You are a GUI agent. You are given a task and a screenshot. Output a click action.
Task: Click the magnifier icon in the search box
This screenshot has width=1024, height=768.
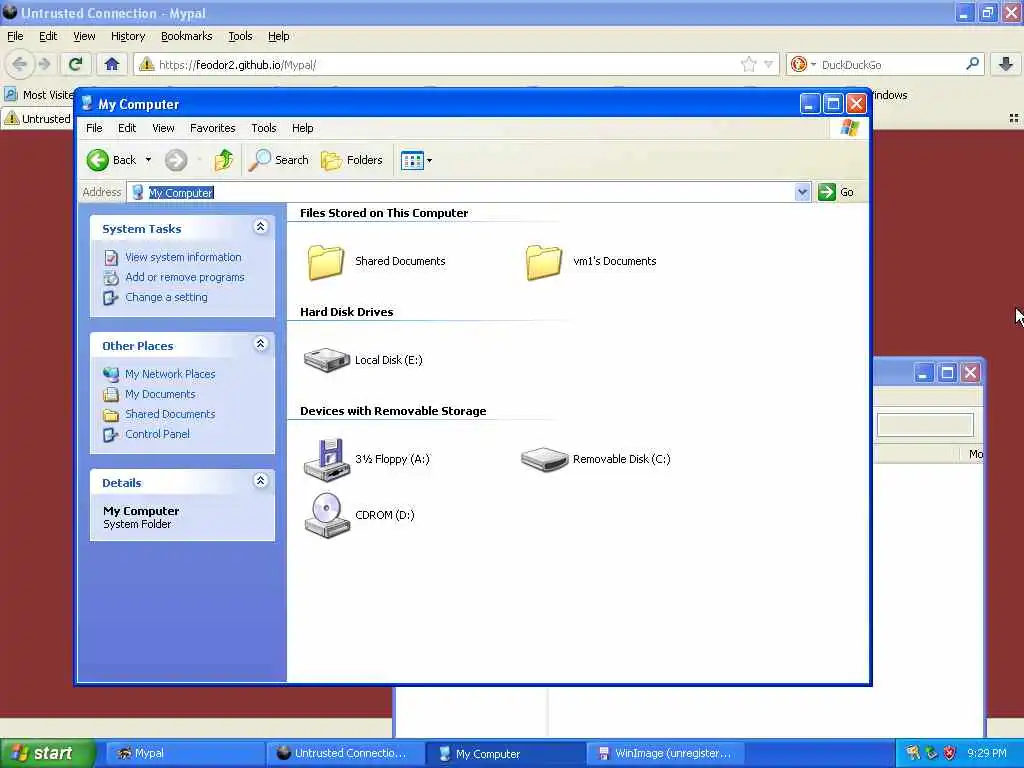tap(972, 64)
